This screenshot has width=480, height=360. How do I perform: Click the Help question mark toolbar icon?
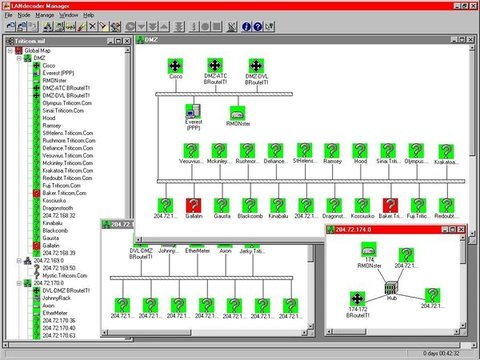coord(258,26)
